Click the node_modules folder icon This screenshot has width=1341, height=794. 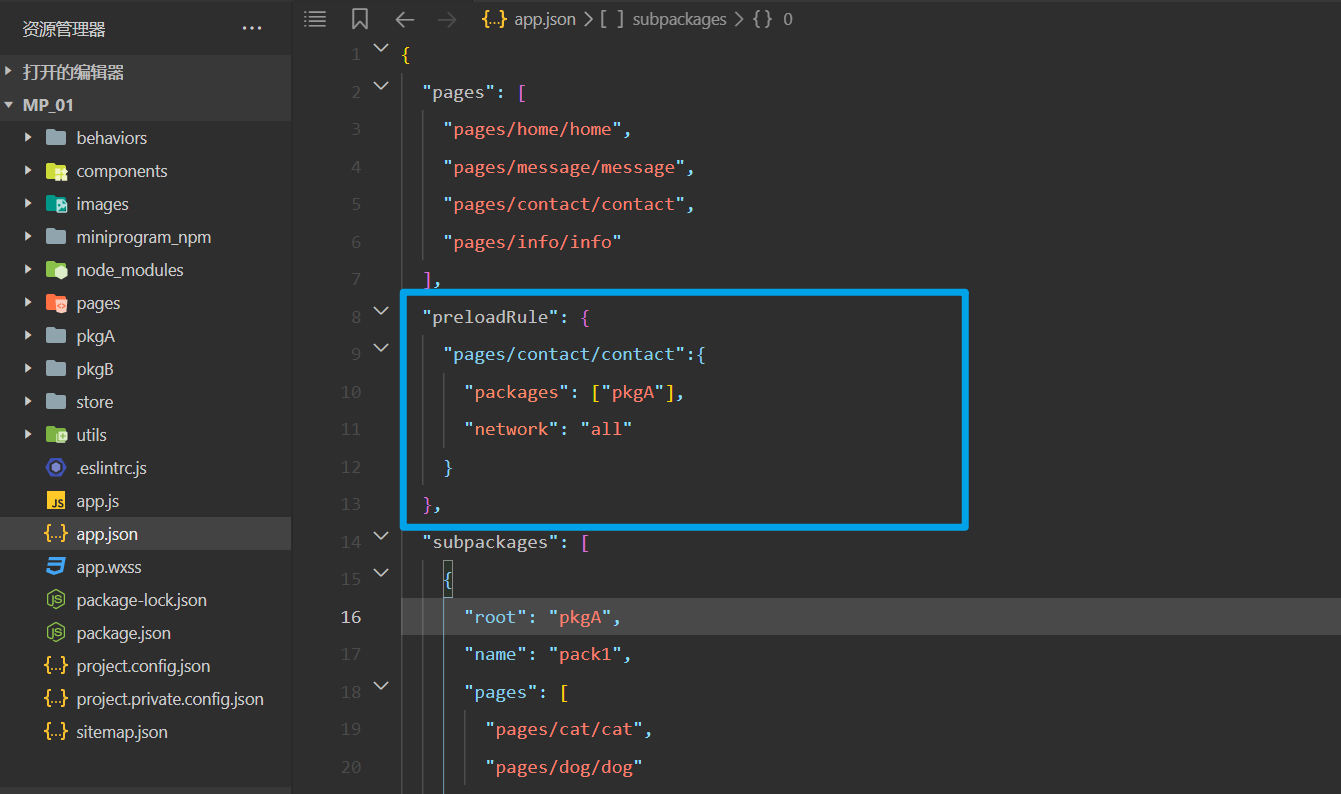point(56,270)
